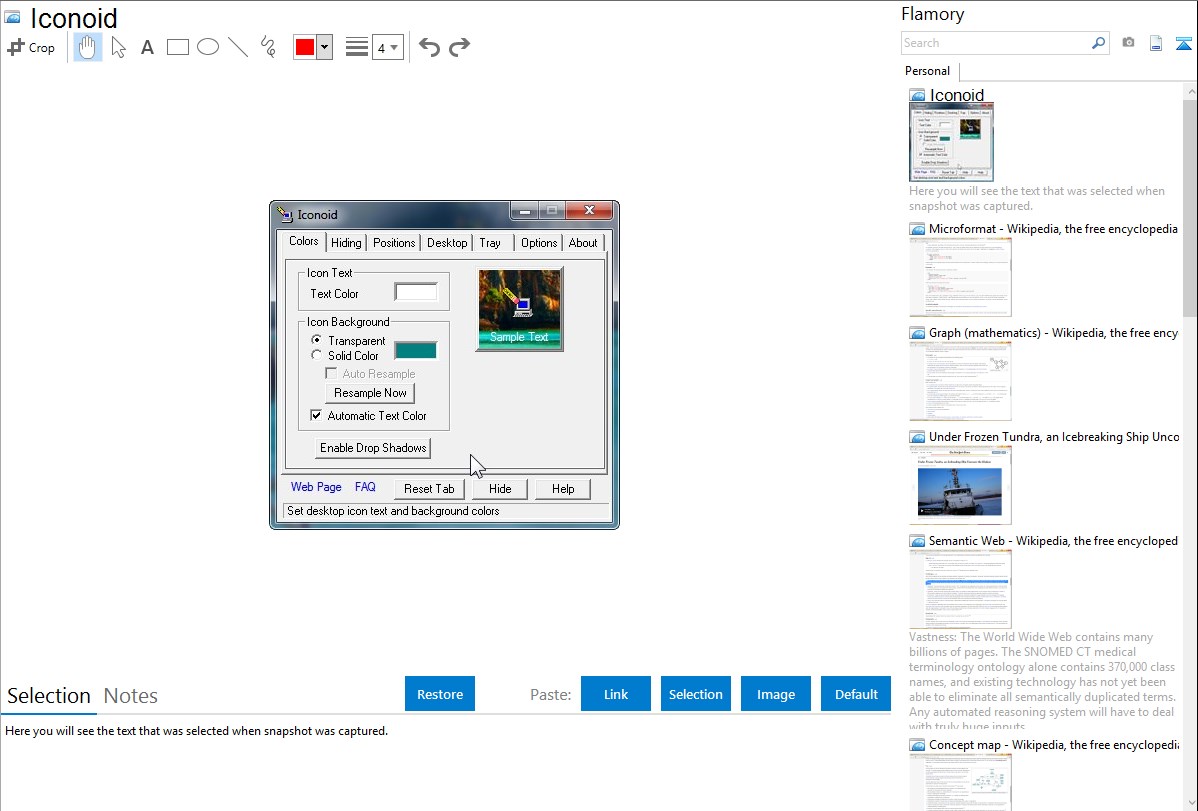This screenshot has height=811, width=1198.
Task: Click the icon beside Concept map snapshot
Action: click(x=917, y=745)
